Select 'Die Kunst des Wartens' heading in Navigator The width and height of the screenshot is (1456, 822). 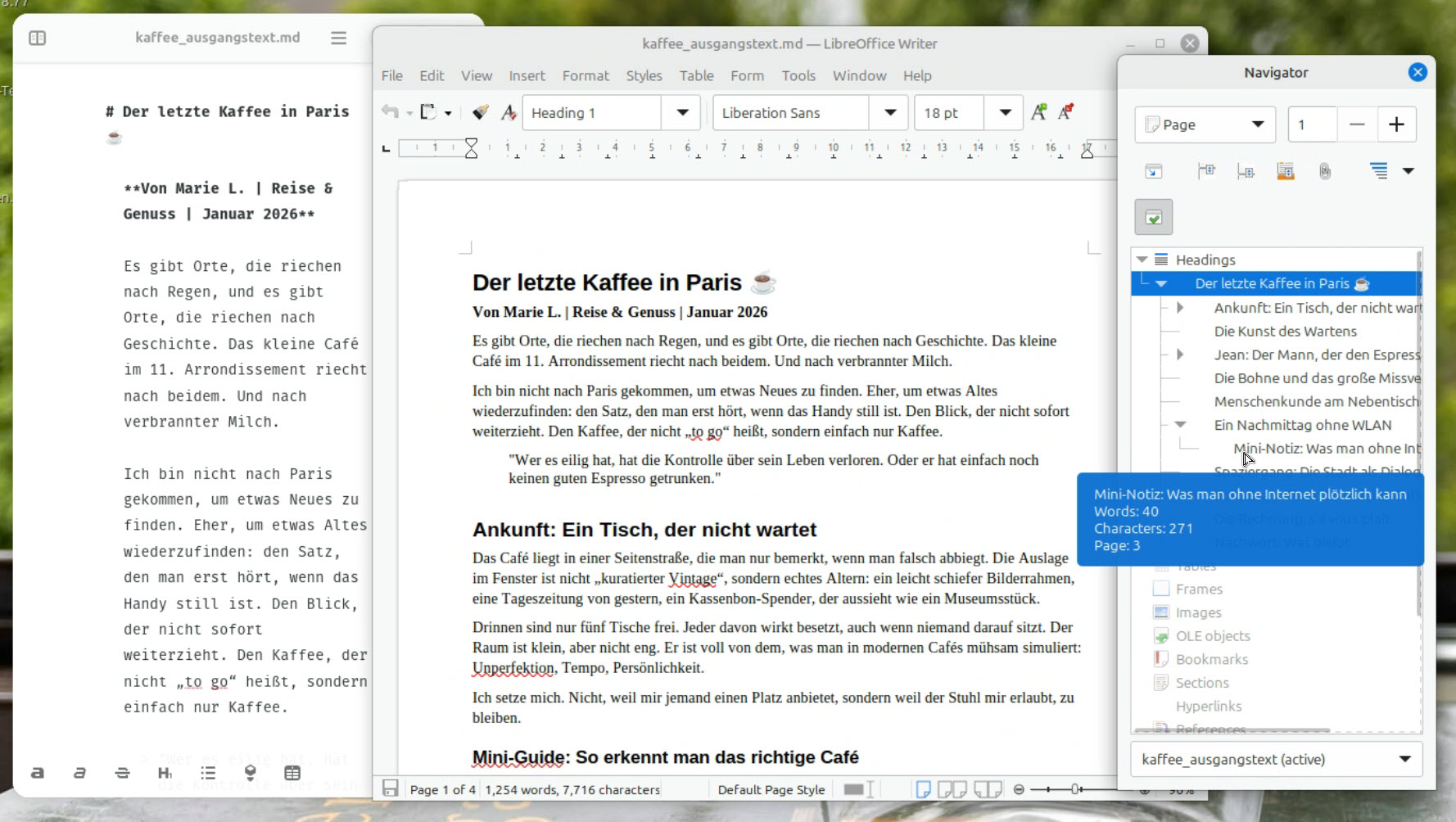[x=1285, y=332]
